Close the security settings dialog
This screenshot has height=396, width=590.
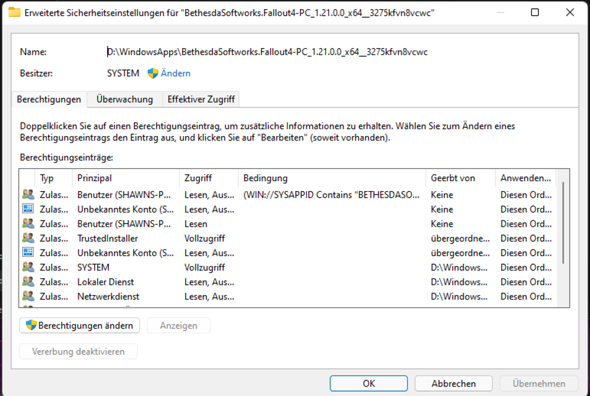570,12
